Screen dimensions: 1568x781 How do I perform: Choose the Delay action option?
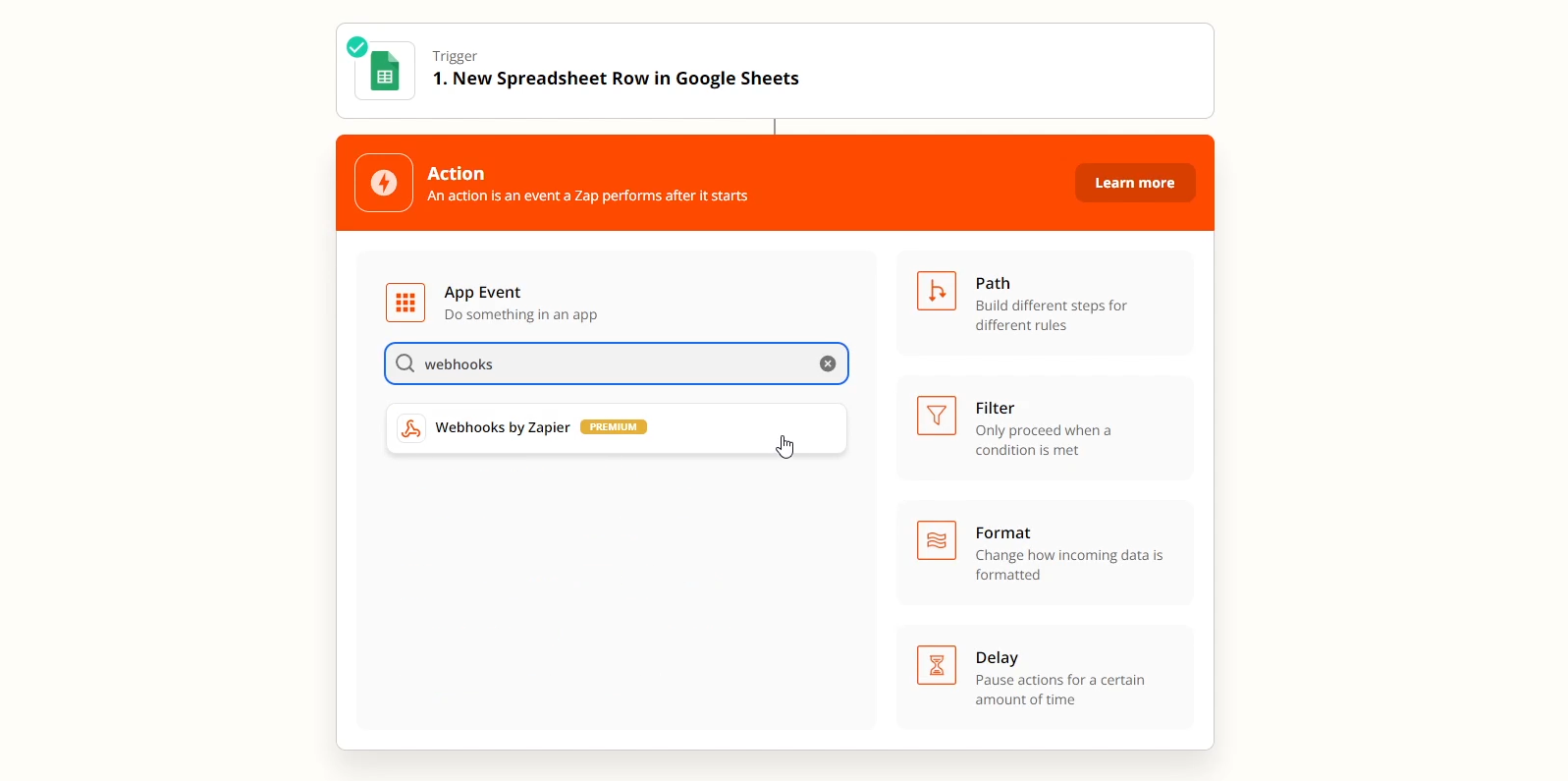[1045, 677]
